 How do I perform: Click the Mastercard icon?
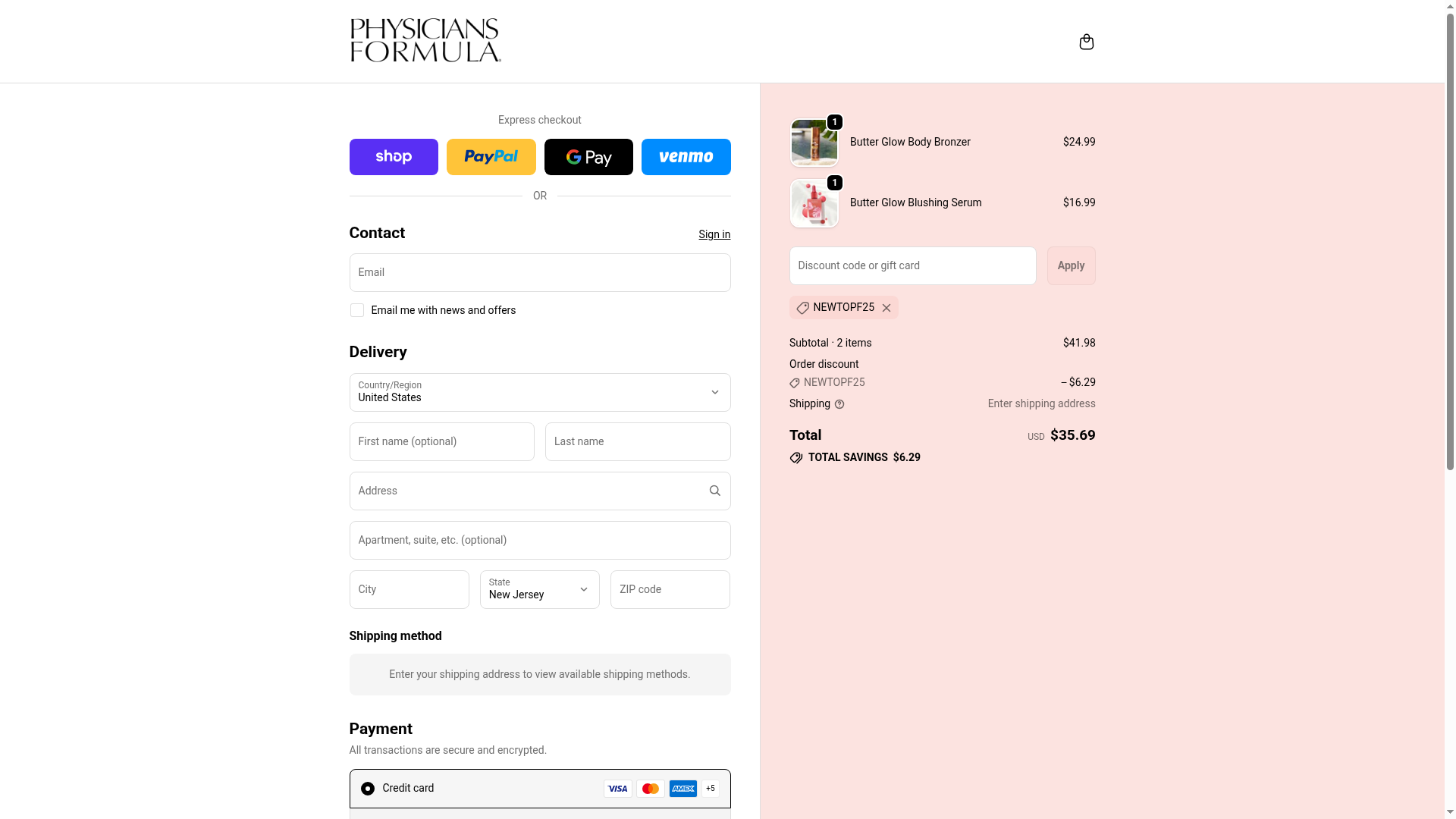click(650, 789)
